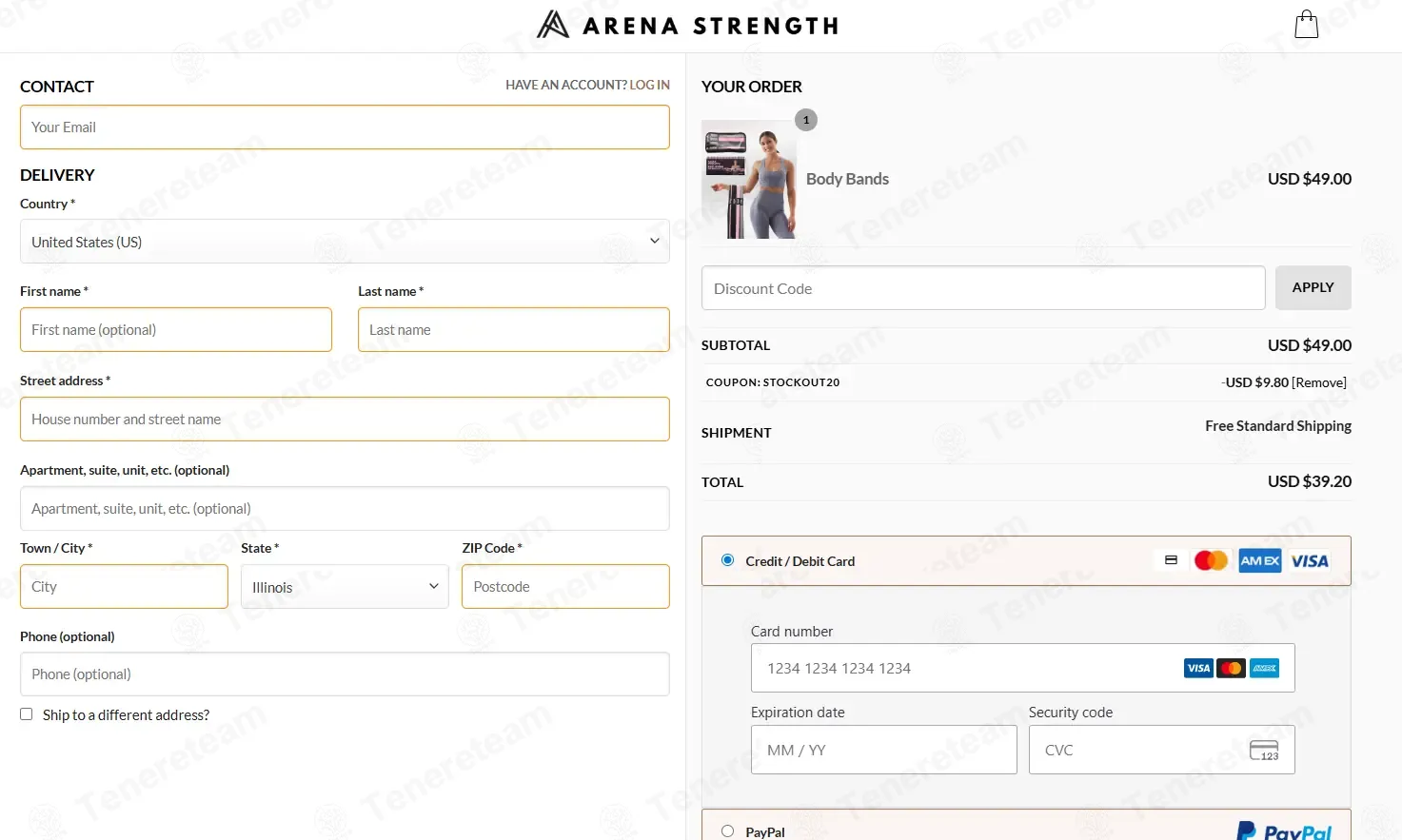Open the shopping bag cart icon
The height and width of the screenshot is (840, 1402).
click(x=1306, y=24)
